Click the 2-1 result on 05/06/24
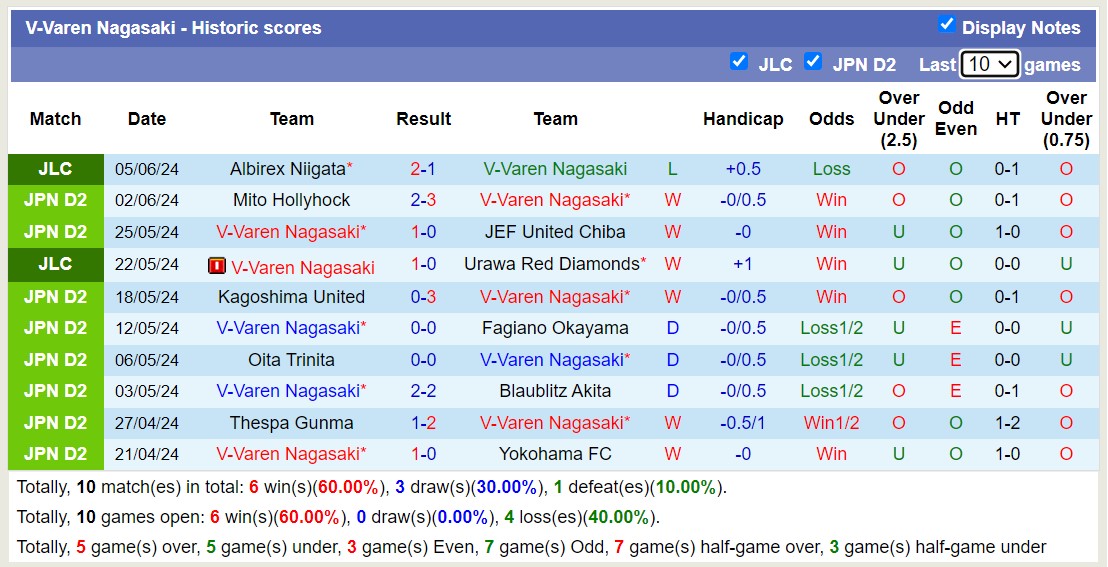The width and height of the screenshot is (1108, 567). 423,169
